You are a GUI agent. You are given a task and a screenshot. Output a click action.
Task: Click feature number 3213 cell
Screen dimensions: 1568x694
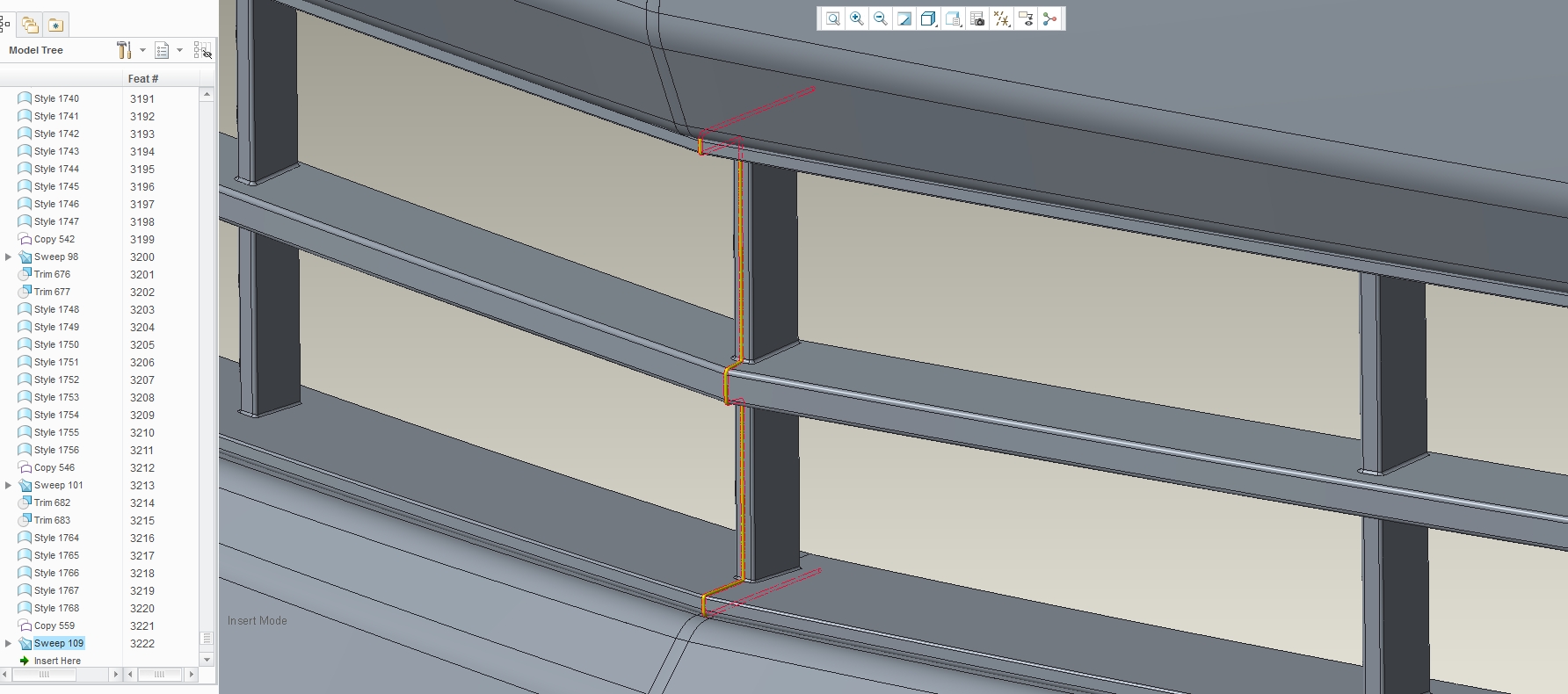click(142, 485)
